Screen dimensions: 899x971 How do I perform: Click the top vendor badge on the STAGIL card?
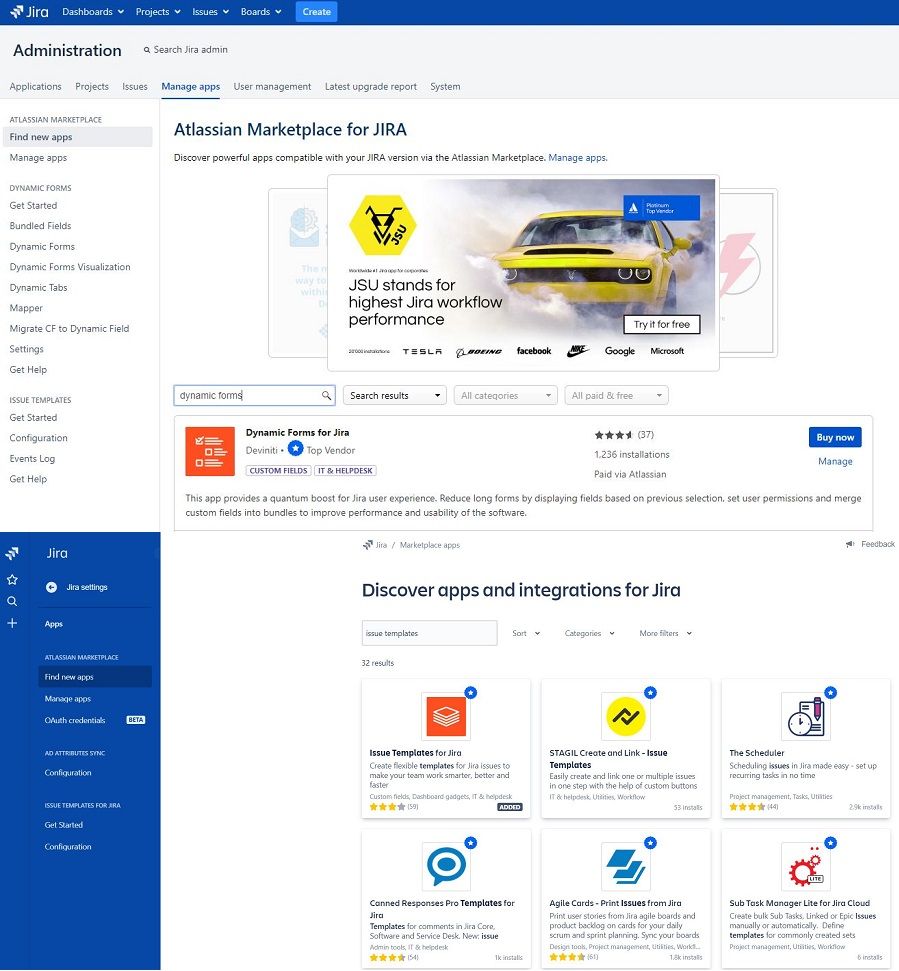tap(650, 693)
